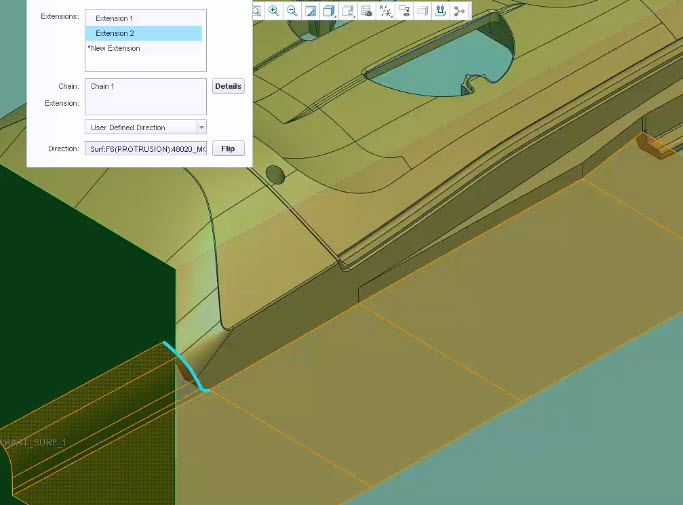The height and width of the screenshot is (505, 683).
Task: Select Chain 1 in the chain collector
Action: pyautogui.click(x=103, y=87)
